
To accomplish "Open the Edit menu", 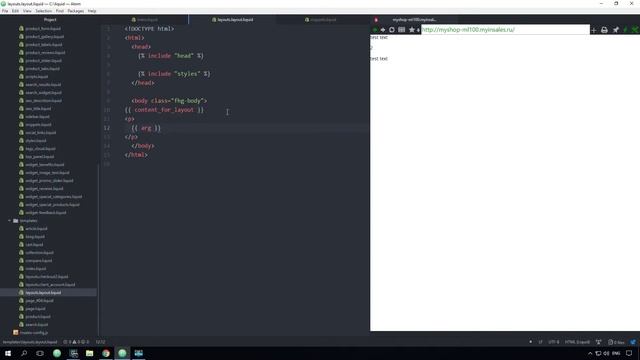I will pos(16,11).
